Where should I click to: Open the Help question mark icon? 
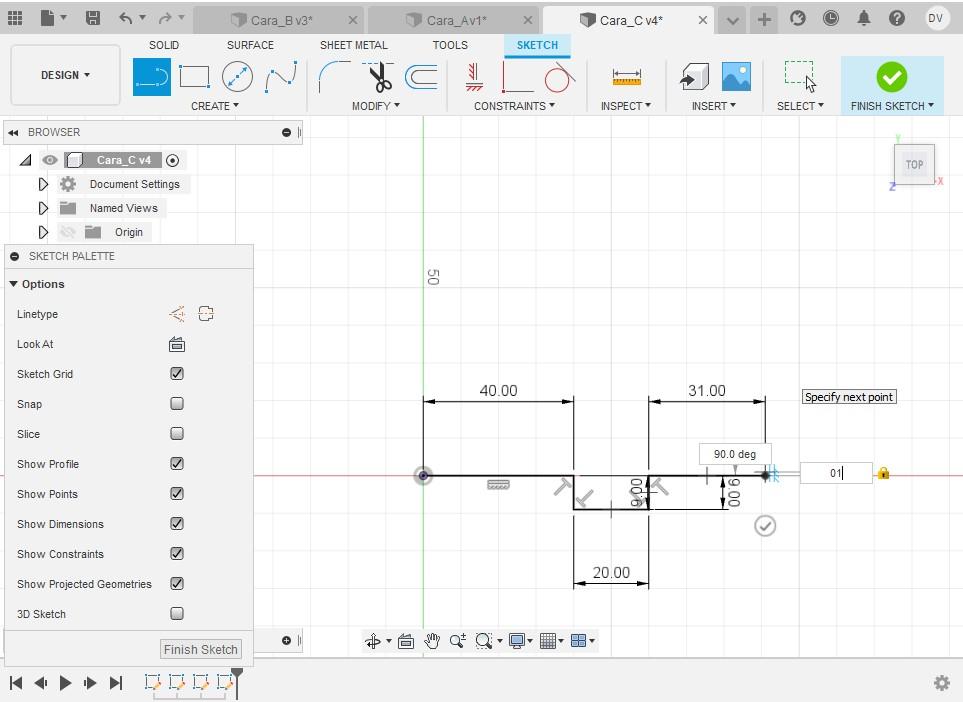tap(897, 18)
